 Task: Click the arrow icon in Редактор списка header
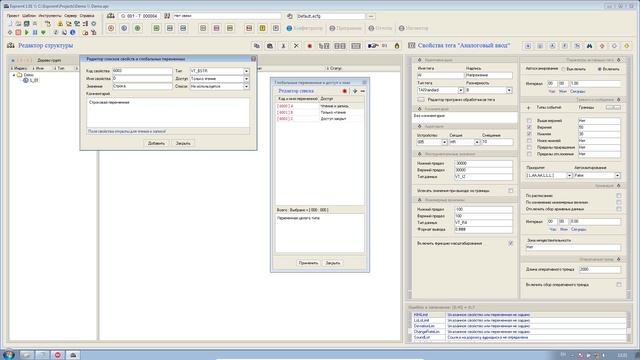pos(355,91)
